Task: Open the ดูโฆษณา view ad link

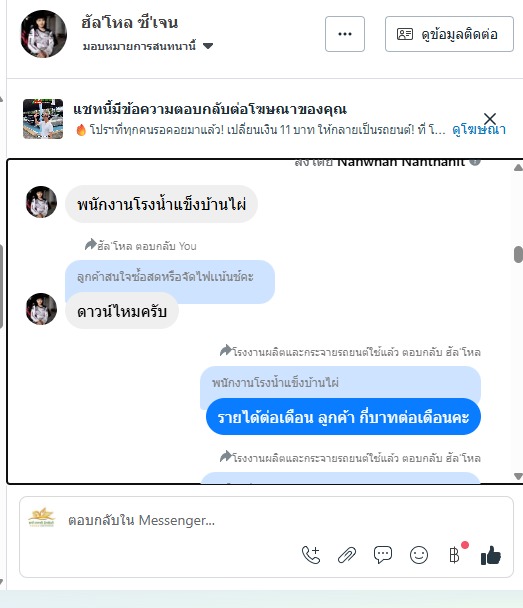Action: click(479, 130)
